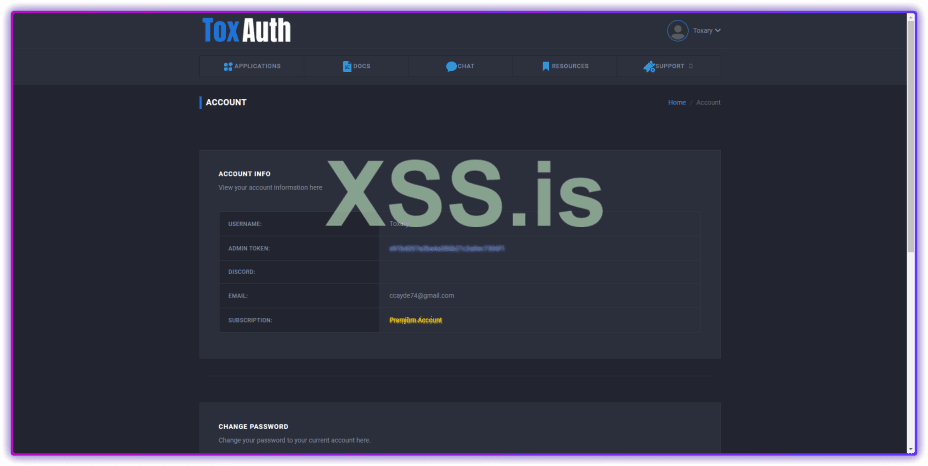This screenshot has width=928, height=466.
Task: Click the USERNAME label cell
Action: pyautogui.click(x=299, y=224)
